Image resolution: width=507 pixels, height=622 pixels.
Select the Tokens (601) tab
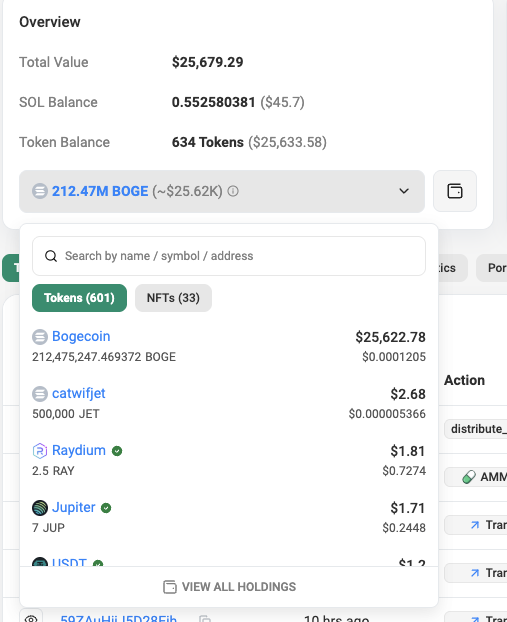[x=79, y=298]
